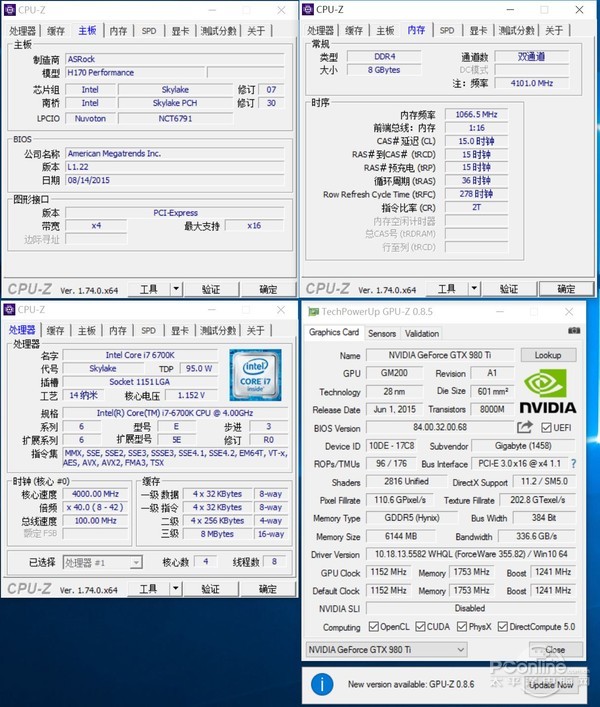The width and height of the screenshot is (600, 707).
Task: Toggle the UEFI checkbox in GPU-Z
Action: click(x=546, y=427)
